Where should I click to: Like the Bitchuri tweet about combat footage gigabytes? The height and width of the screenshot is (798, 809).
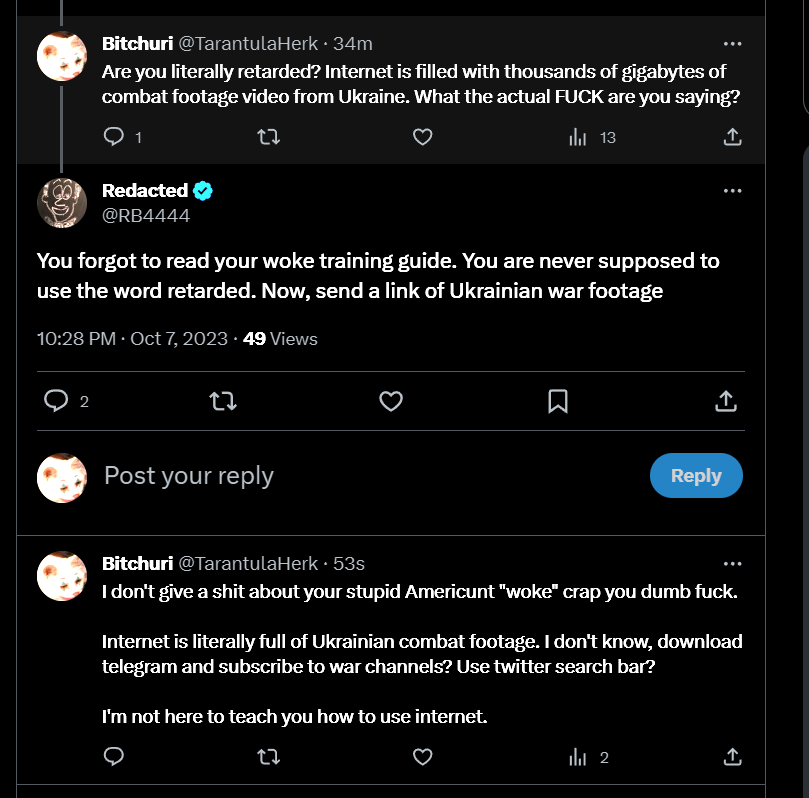[x=422, y=137]
